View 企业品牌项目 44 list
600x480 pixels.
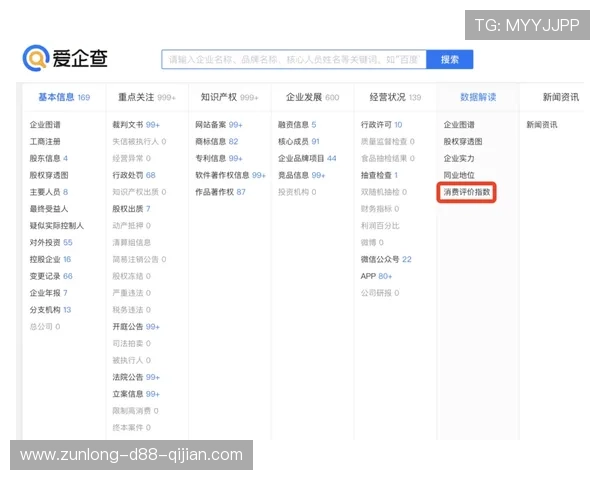[307, 158]
